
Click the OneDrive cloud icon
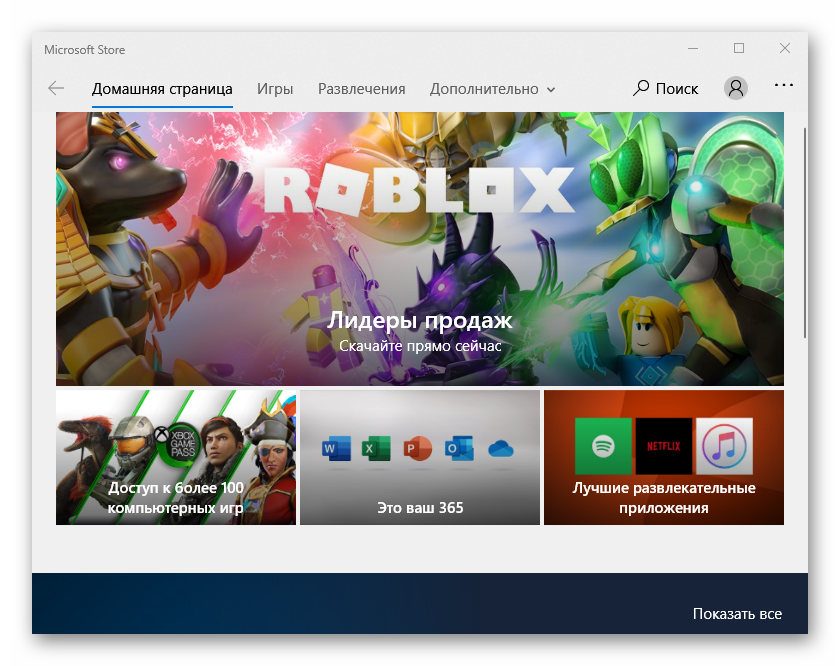[x=501, y=450]
